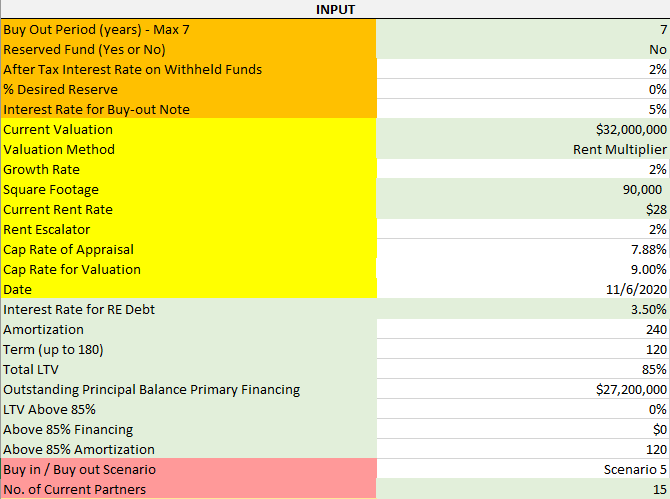Select the Amortization value cell showing 240
This screenshot has width=670, height=499.
tap(523, 329)
